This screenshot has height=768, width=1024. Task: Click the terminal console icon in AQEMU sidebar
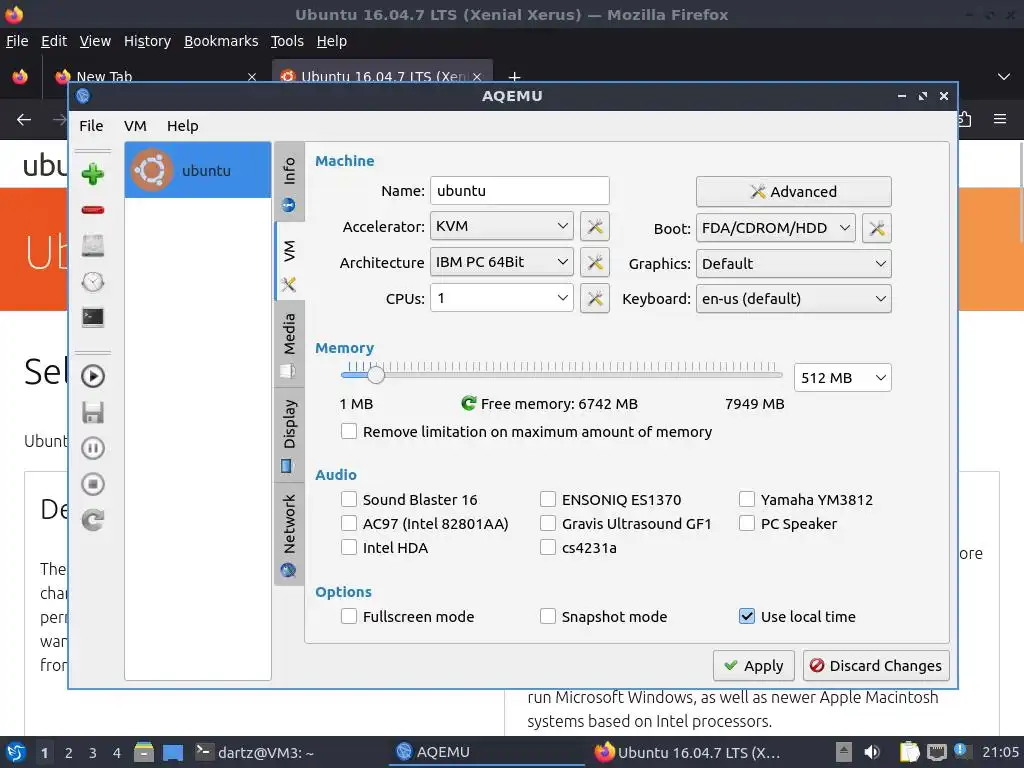pos(93,317)
